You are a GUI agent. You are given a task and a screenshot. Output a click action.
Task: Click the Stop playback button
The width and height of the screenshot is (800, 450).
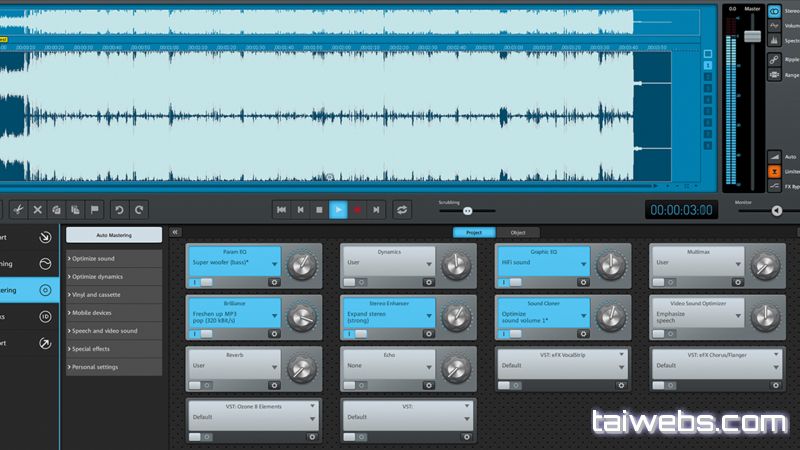[x=319, y=209]
